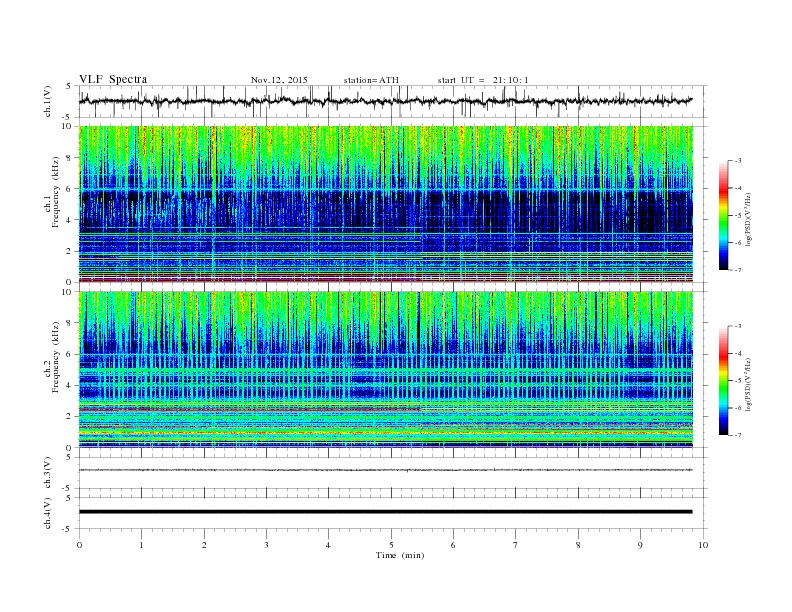The height and width of the screenshot is (612, 792).
Task: Click the "ch.1(V)" waveform axis label
Action: click(x=48, y=101)
